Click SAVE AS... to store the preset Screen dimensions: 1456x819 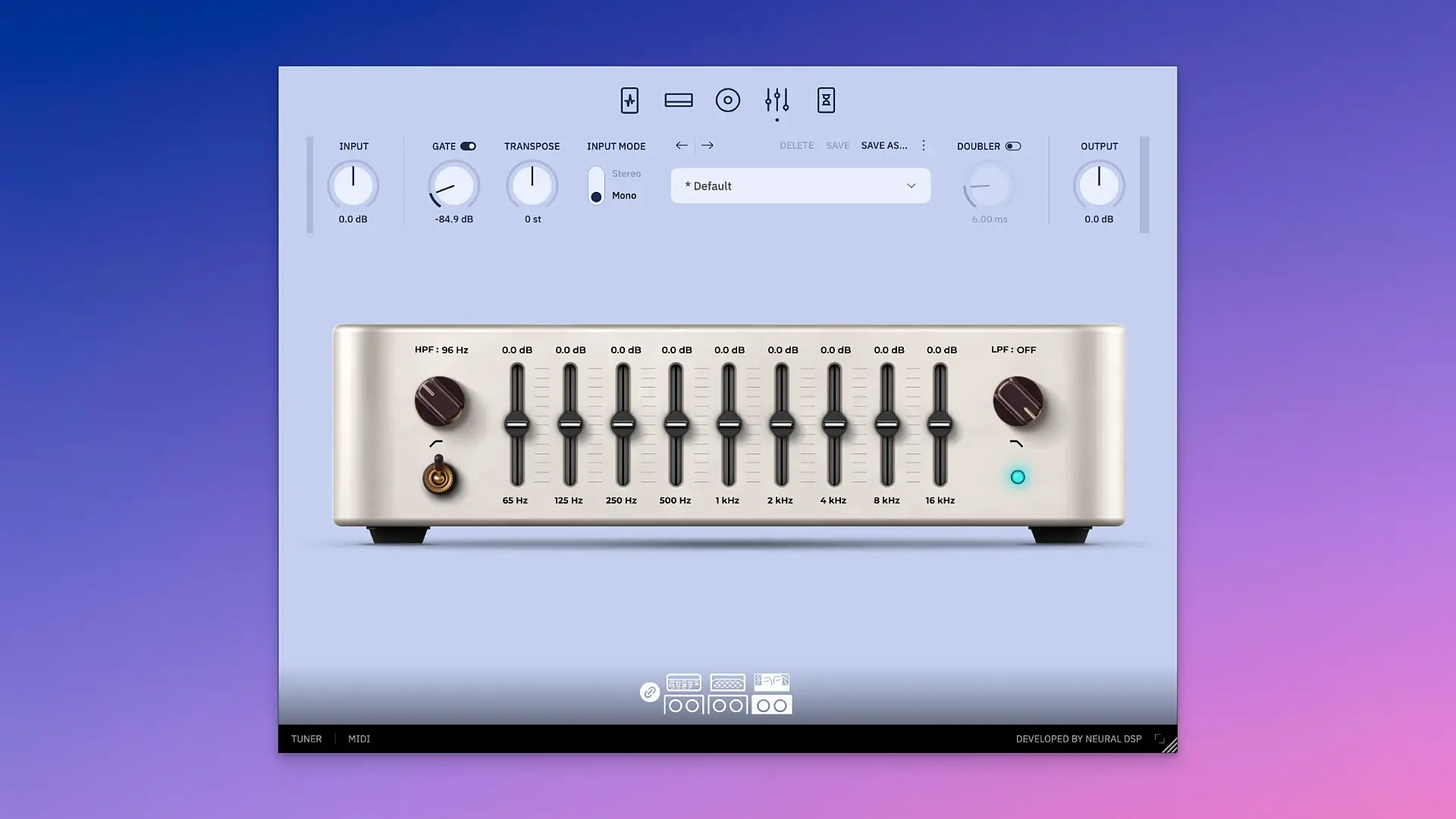[x=884, y=145]
